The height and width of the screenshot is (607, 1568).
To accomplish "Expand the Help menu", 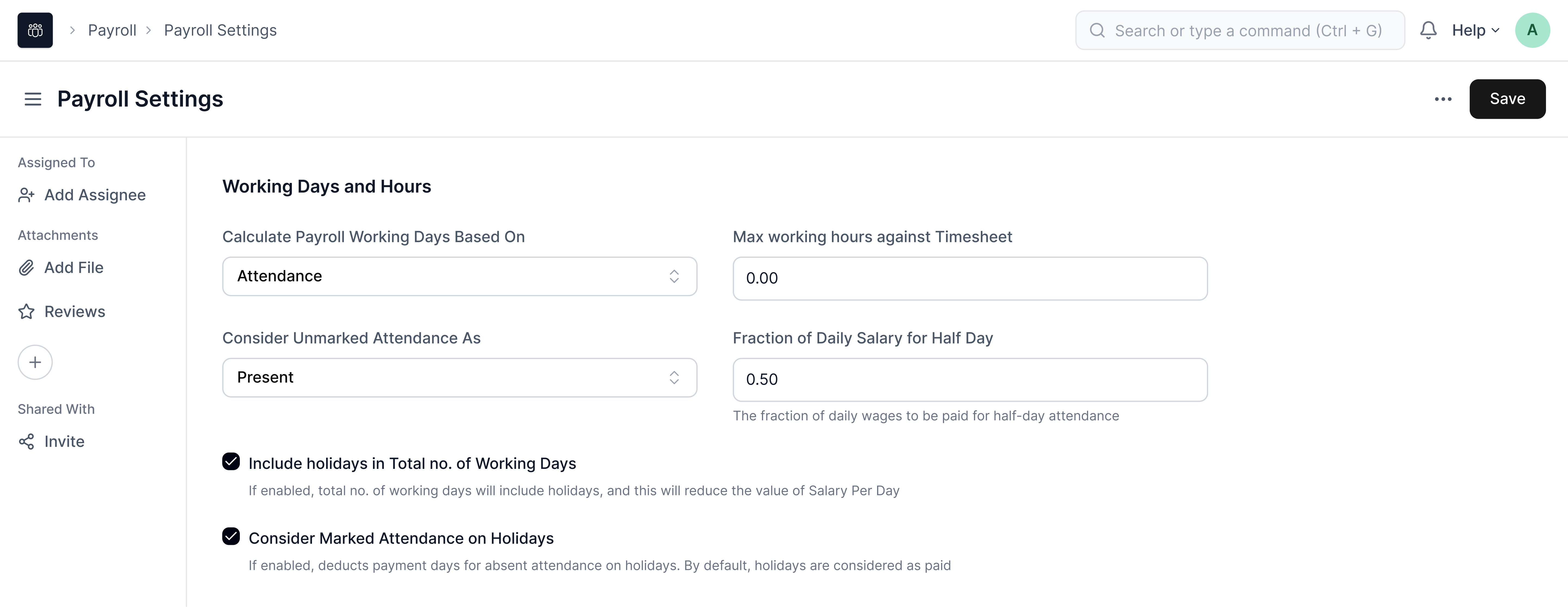I will (1475, 31).
